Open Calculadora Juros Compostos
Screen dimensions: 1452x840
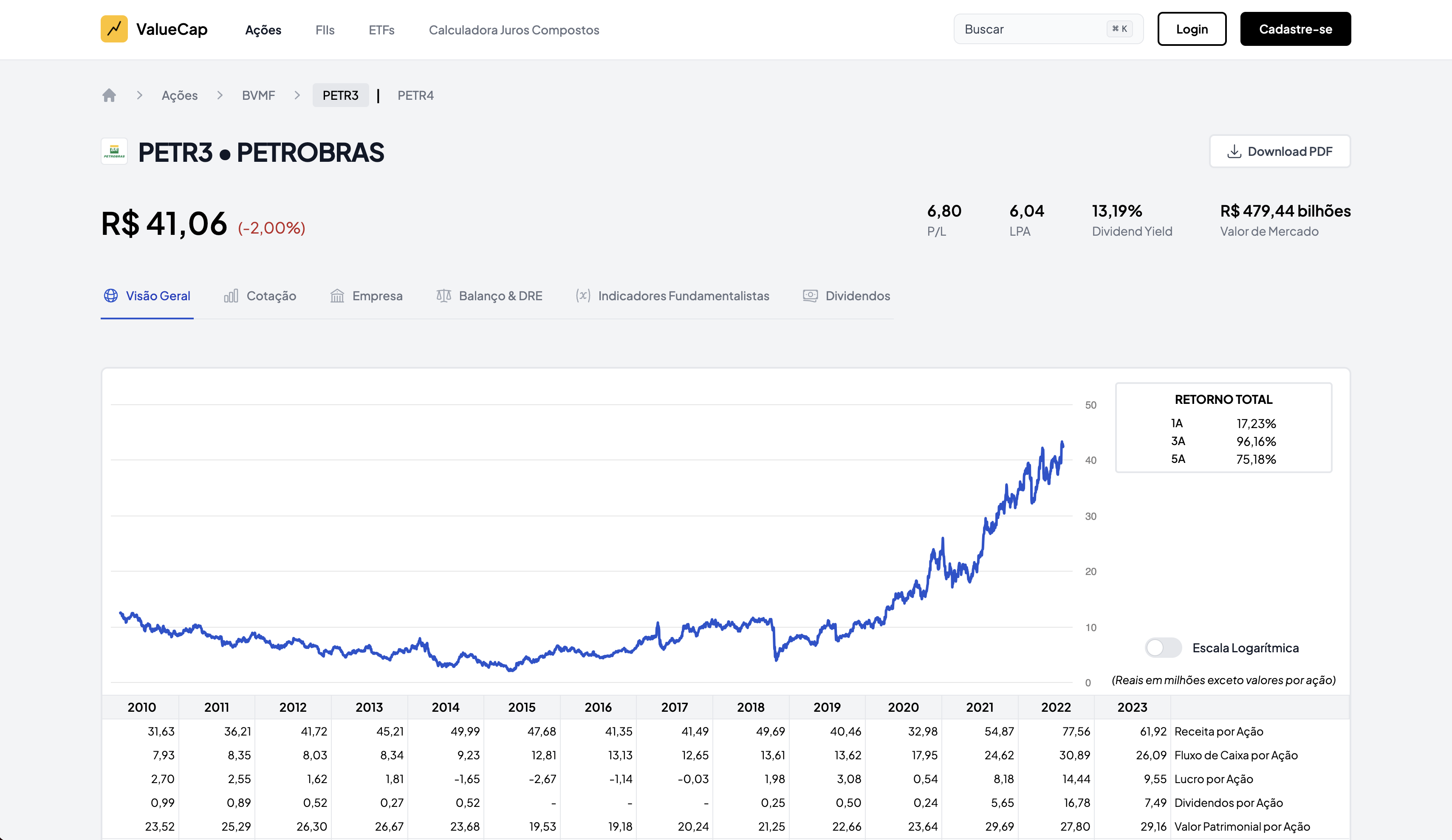click(x=514, y=30)
